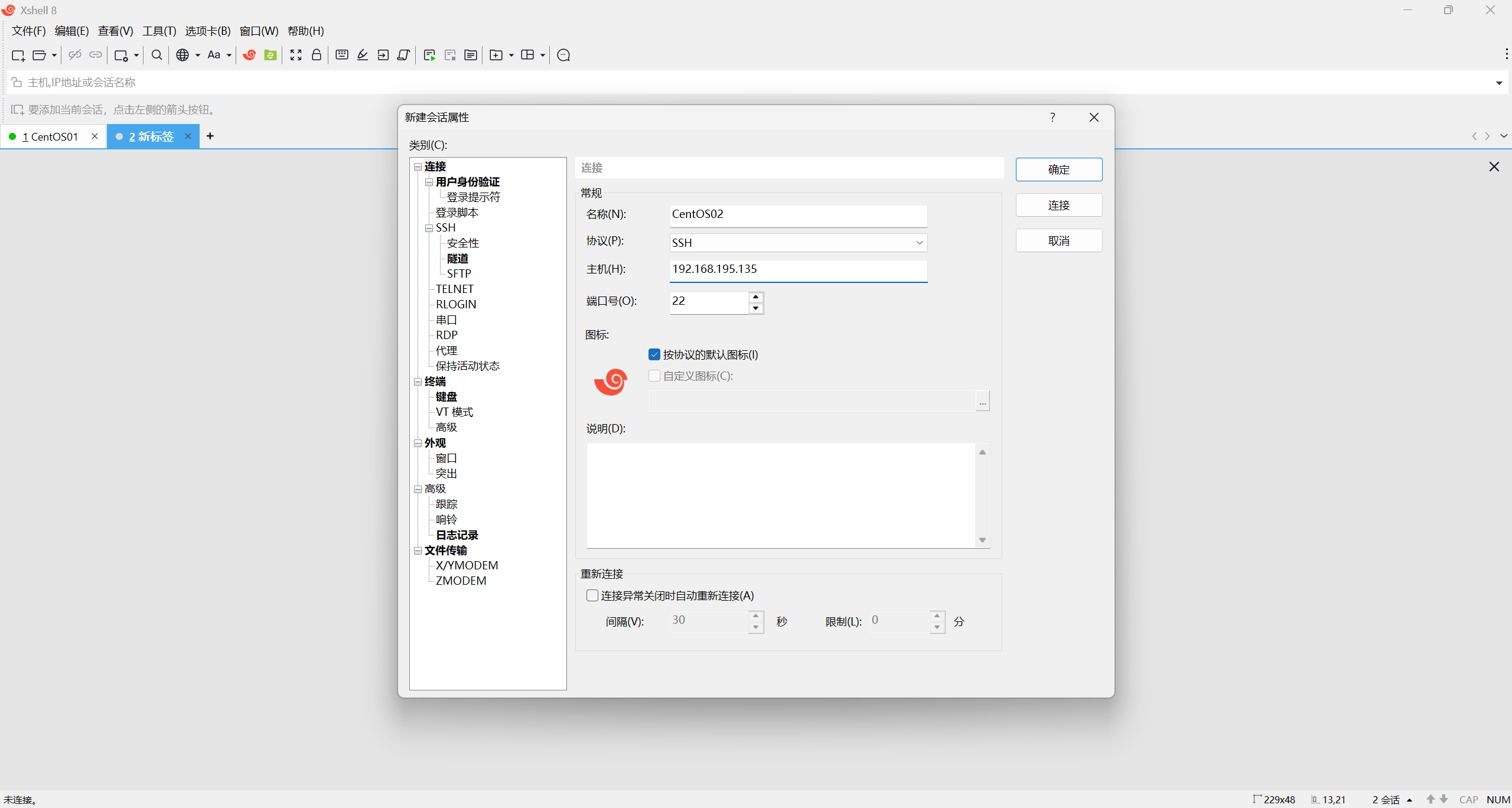
Task: Click the new session toolbar icon
Action: click(x=18, y=55)
